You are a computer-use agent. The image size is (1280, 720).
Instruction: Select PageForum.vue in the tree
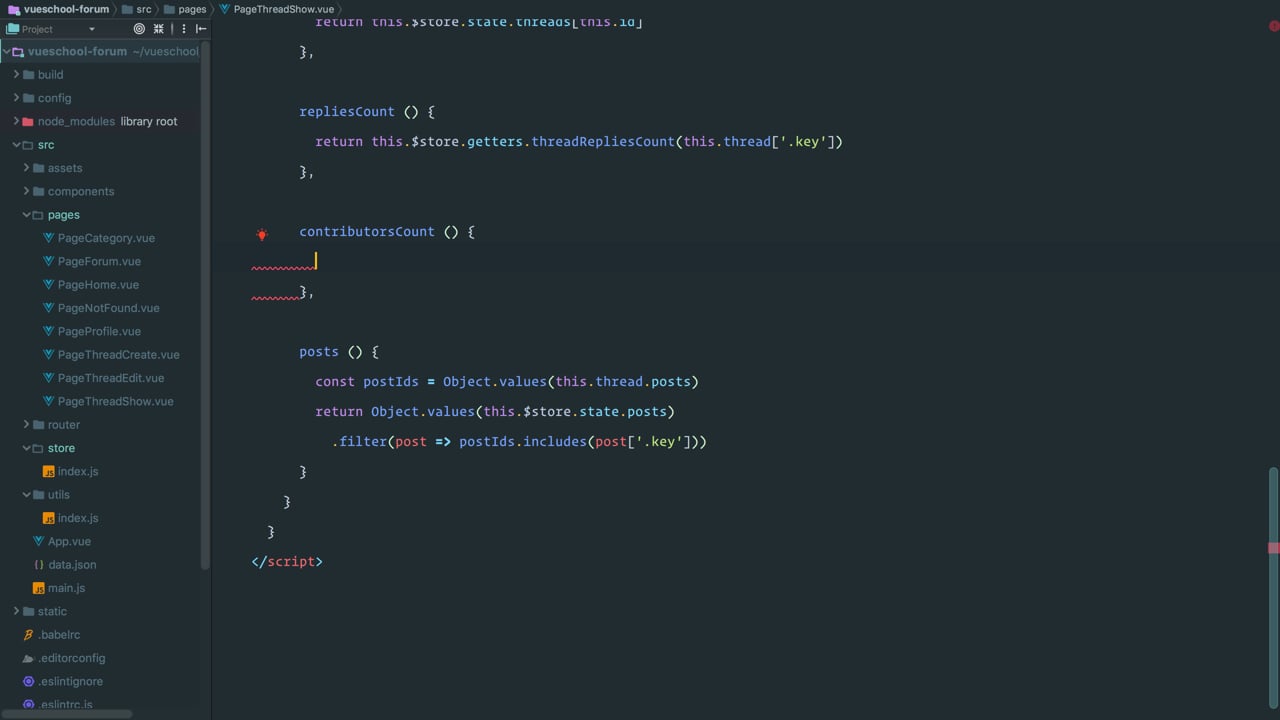[99, 261]
